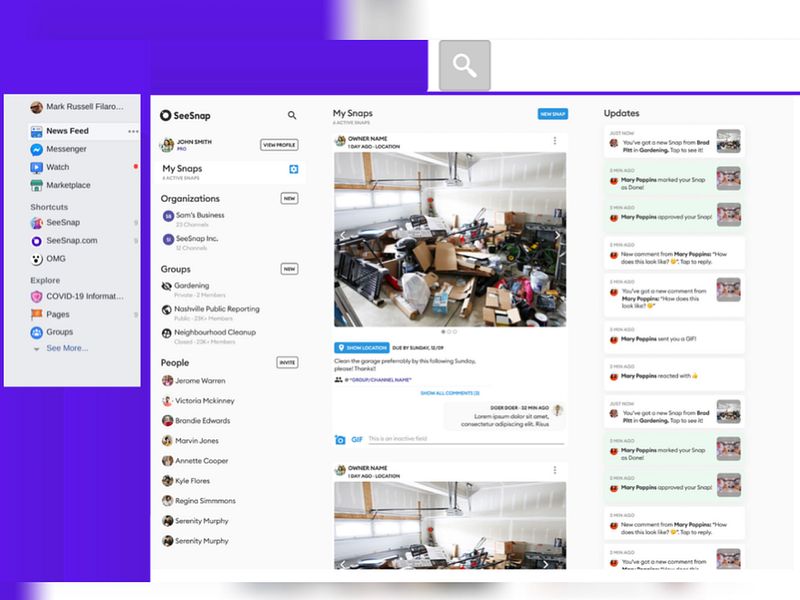The width and height of the screenshot is (800, 600).
Task: Click Mark Russell profile avatar
Action: [x=36, y=107]
